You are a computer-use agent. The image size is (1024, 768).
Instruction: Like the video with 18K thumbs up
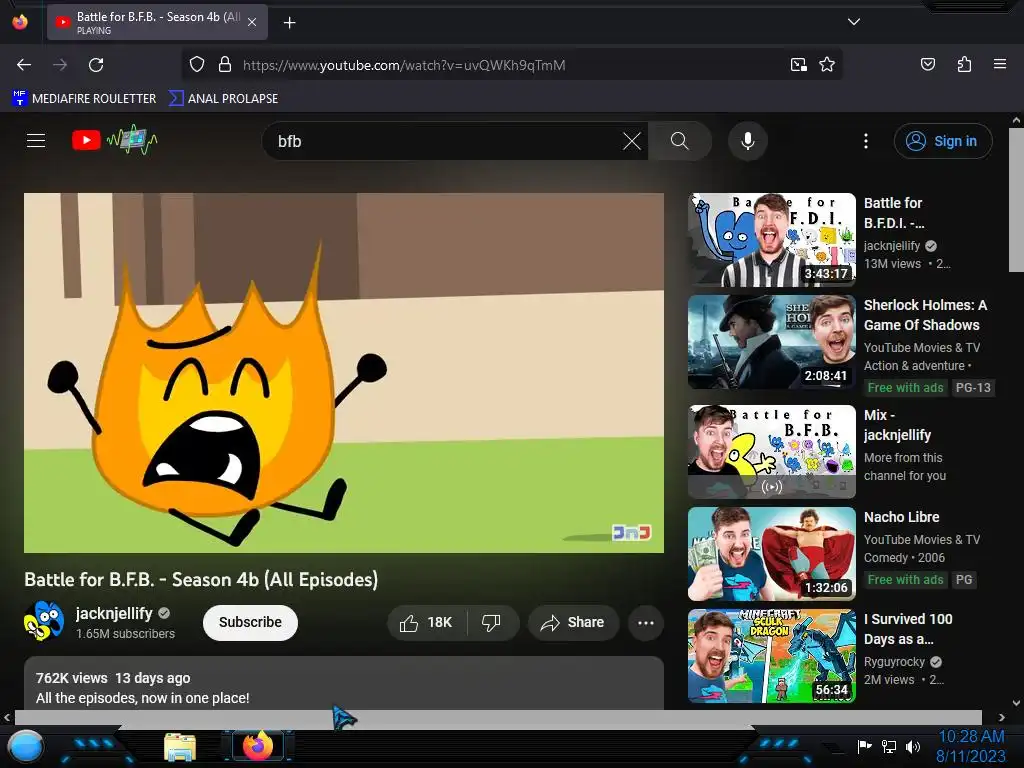(x=427, y=623)
